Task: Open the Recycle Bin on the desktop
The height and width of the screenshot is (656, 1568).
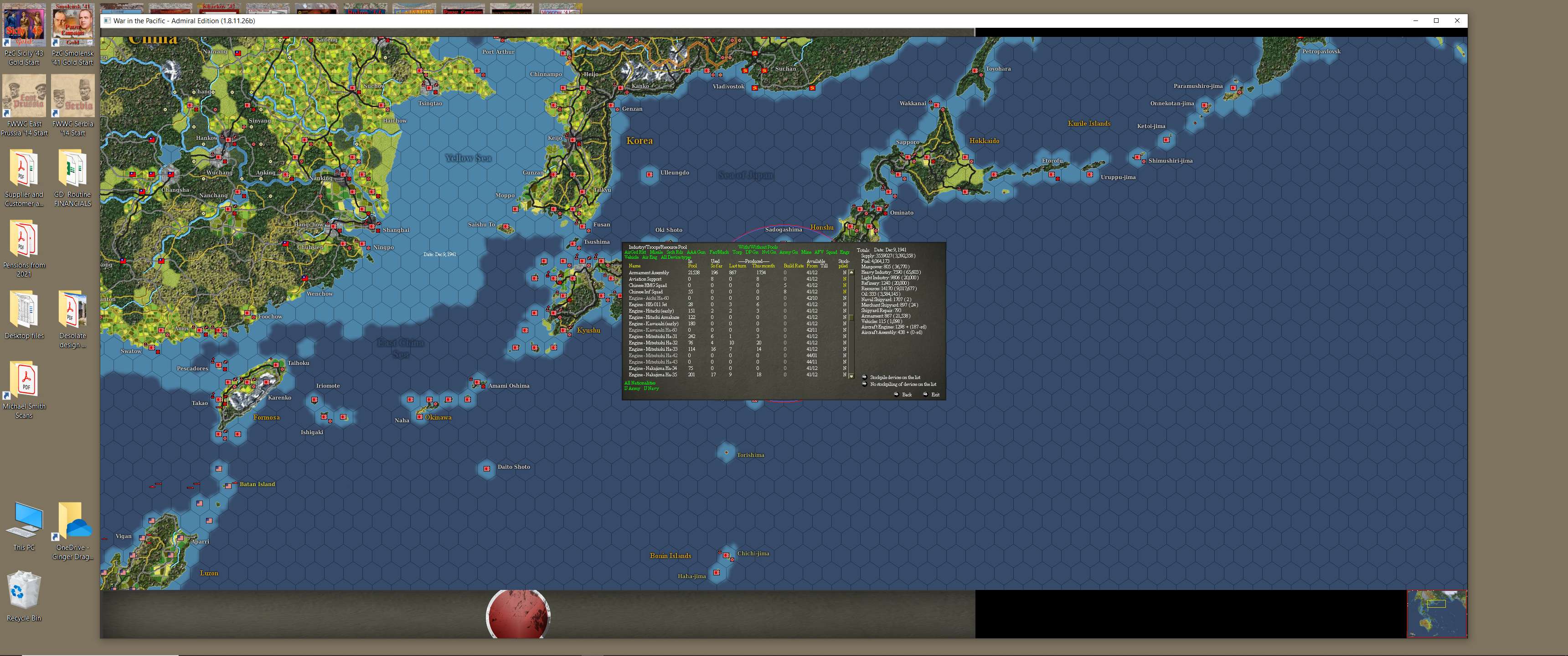Action: (x=23, y=593)
